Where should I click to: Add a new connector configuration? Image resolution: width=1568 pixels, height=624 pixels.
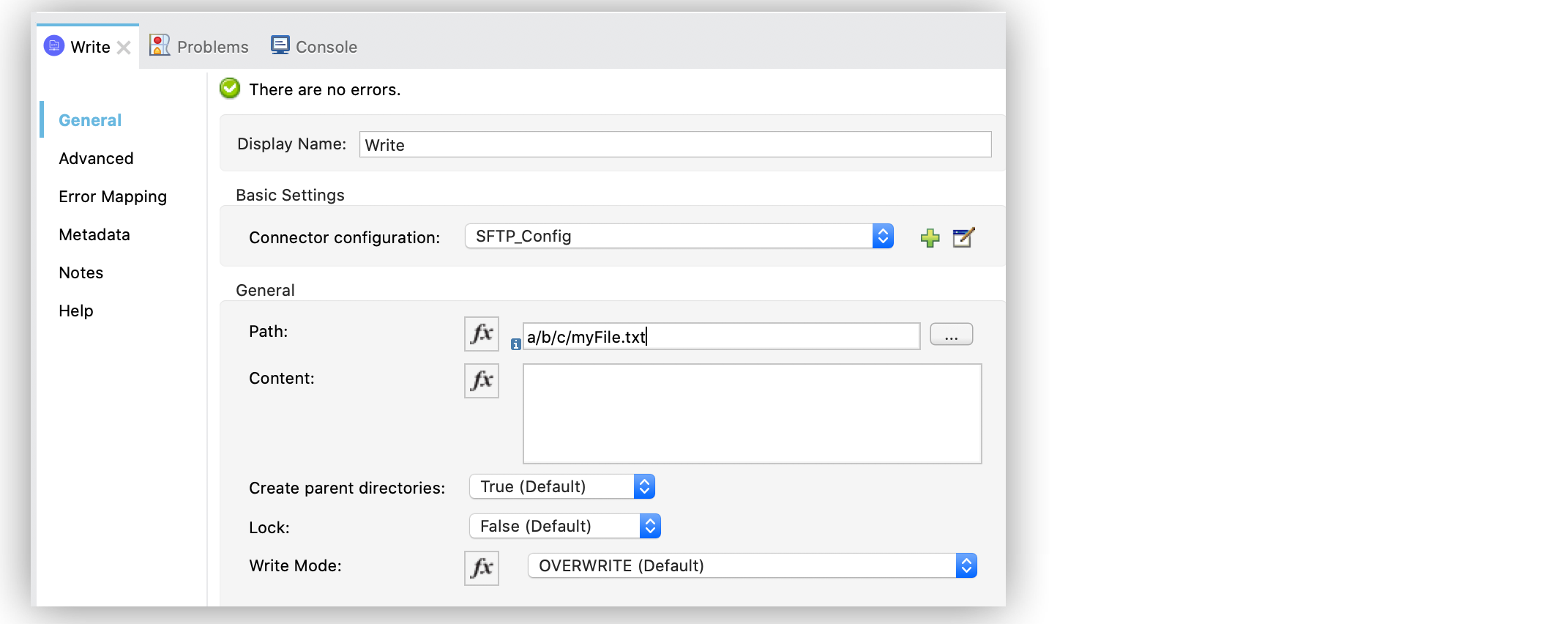point(929,237)
